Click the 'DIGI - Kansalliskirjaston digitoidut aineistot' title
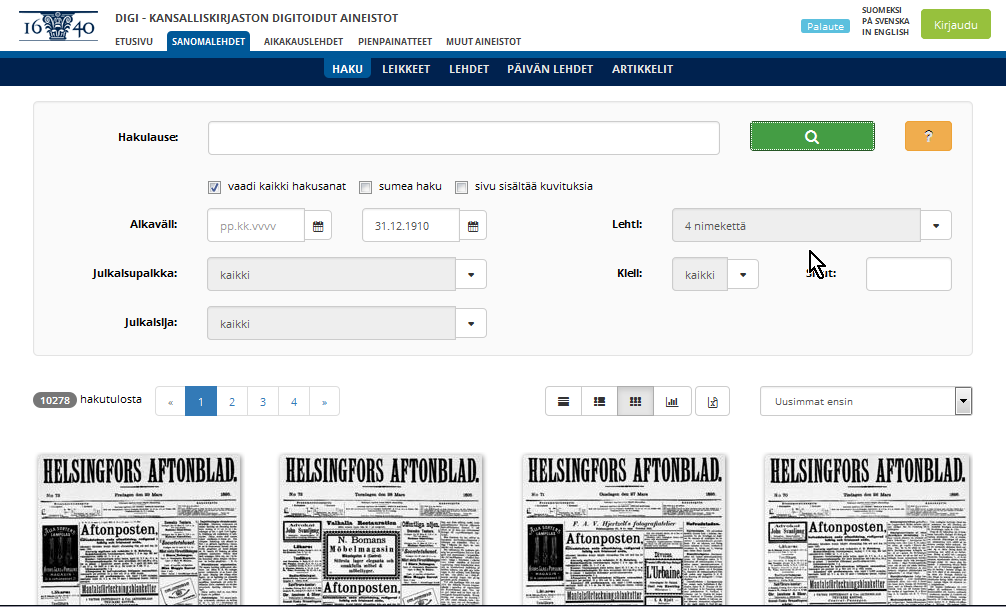The image size is (1006, 607). (257, 18)
